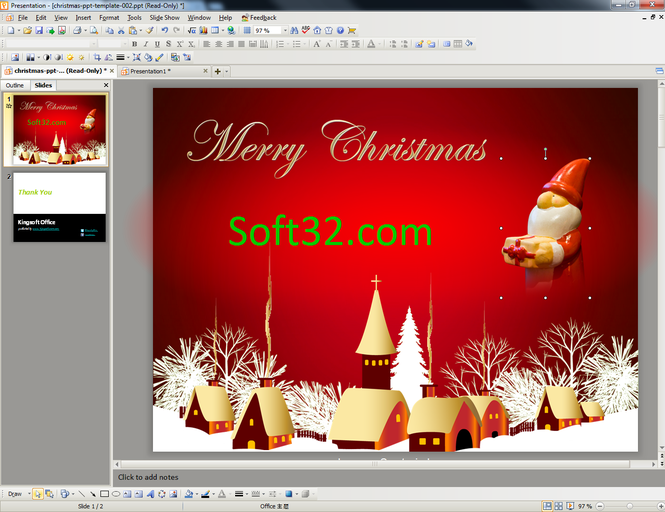The width and height of the screenshot is (665, 512).
Task: Select the Line drawing tool
Action: [81, 494]
